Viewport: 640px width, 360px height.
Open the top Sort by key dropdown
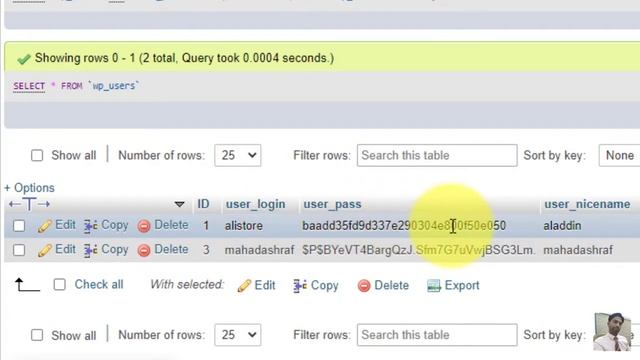(619, 156)
